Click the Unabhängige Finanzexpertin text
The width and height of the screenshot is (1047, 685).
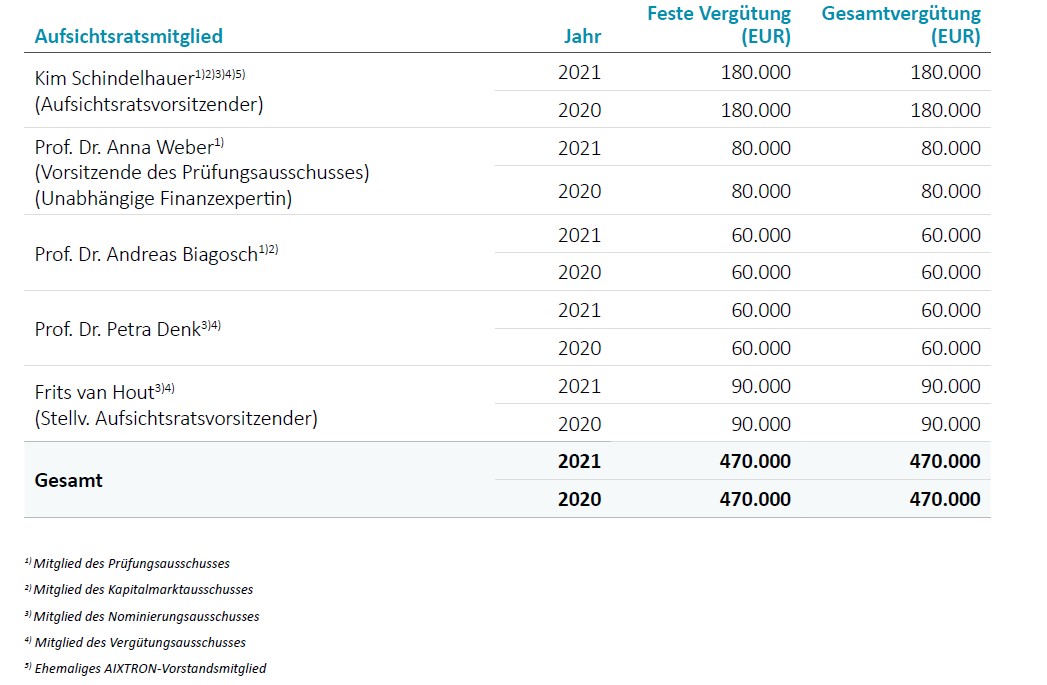tap(163, 198)
